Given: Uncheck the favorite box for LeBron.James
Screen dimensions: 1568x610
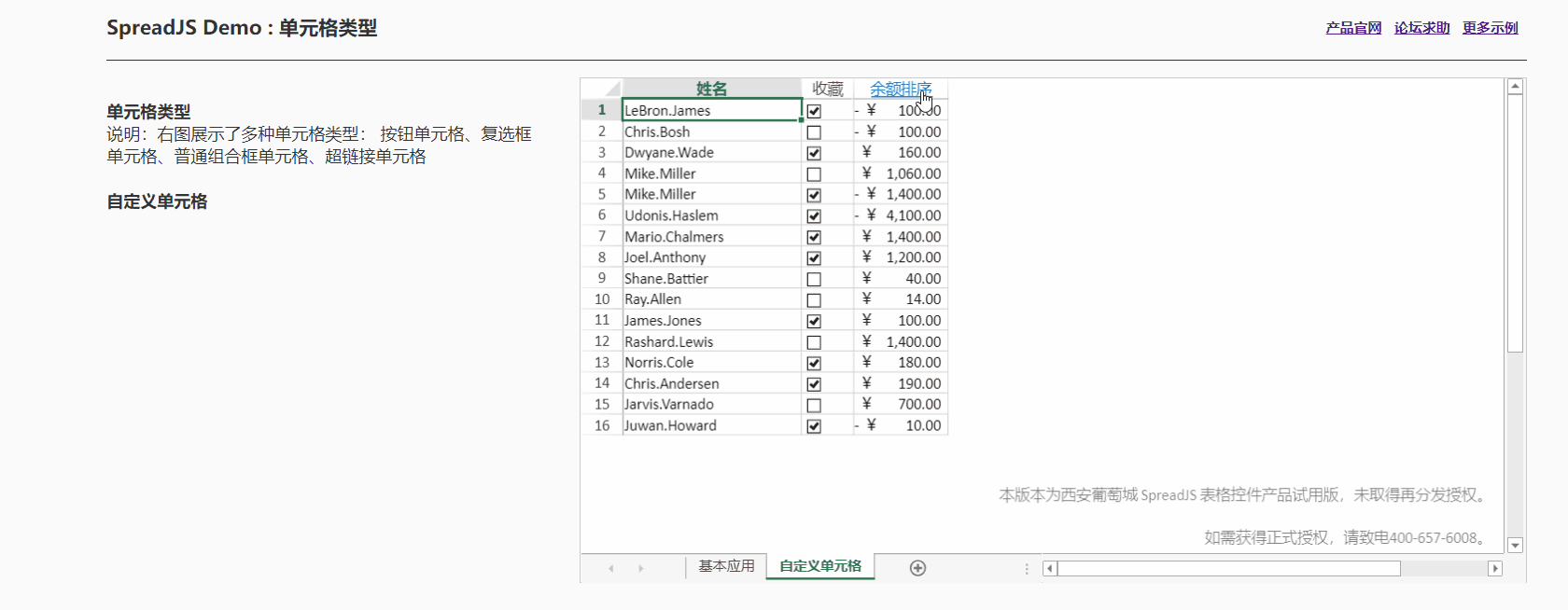Looking at the screenshot, I should (814, 111).
